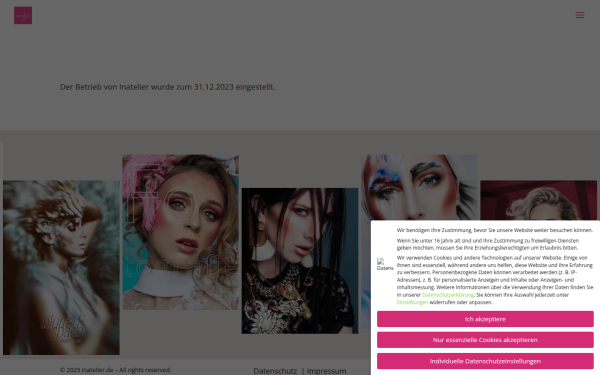Open the blonde woman on red background photo

pos(538,200)
